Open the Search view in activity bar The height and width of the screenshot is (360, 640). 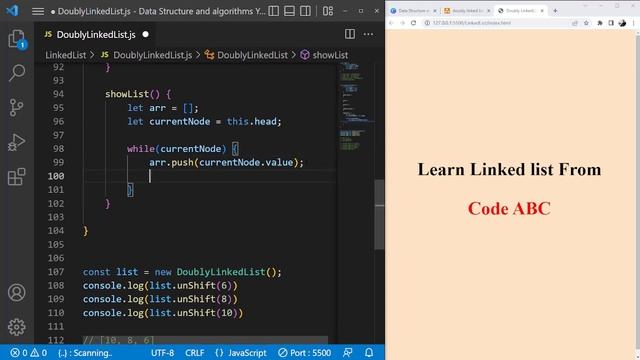(x=17, y=73)
